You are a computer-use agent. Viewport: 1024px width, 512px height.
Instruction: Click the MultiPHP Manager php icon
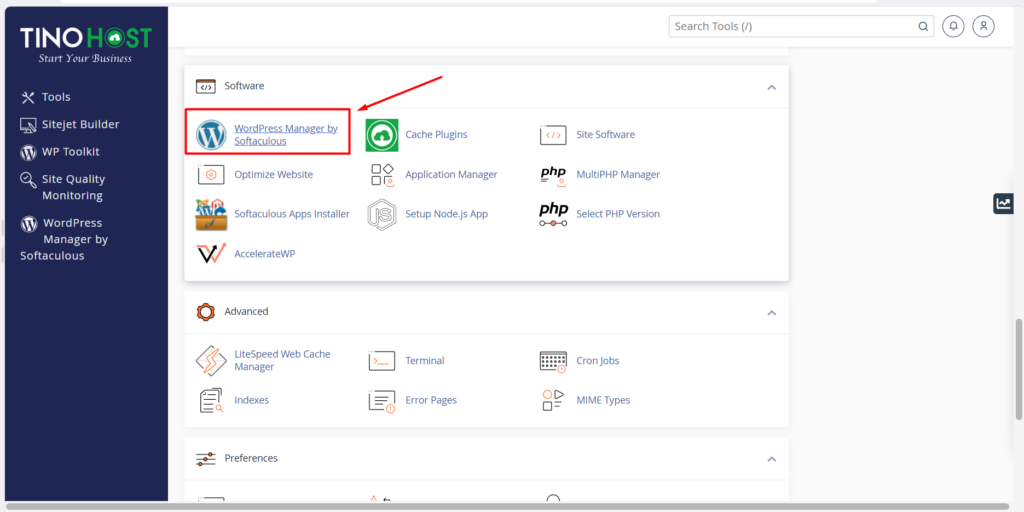(553, 175)
